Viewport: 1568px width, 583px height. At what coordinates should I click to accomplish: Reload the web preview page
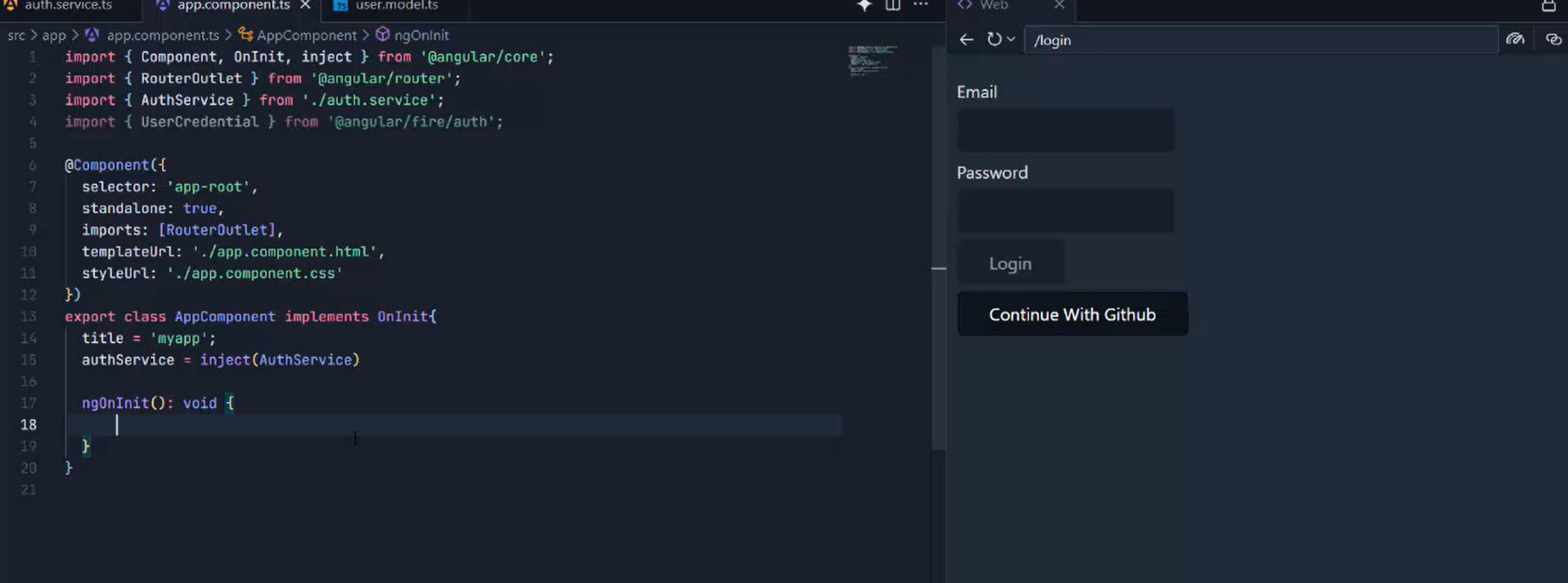[x=994, y=40]
